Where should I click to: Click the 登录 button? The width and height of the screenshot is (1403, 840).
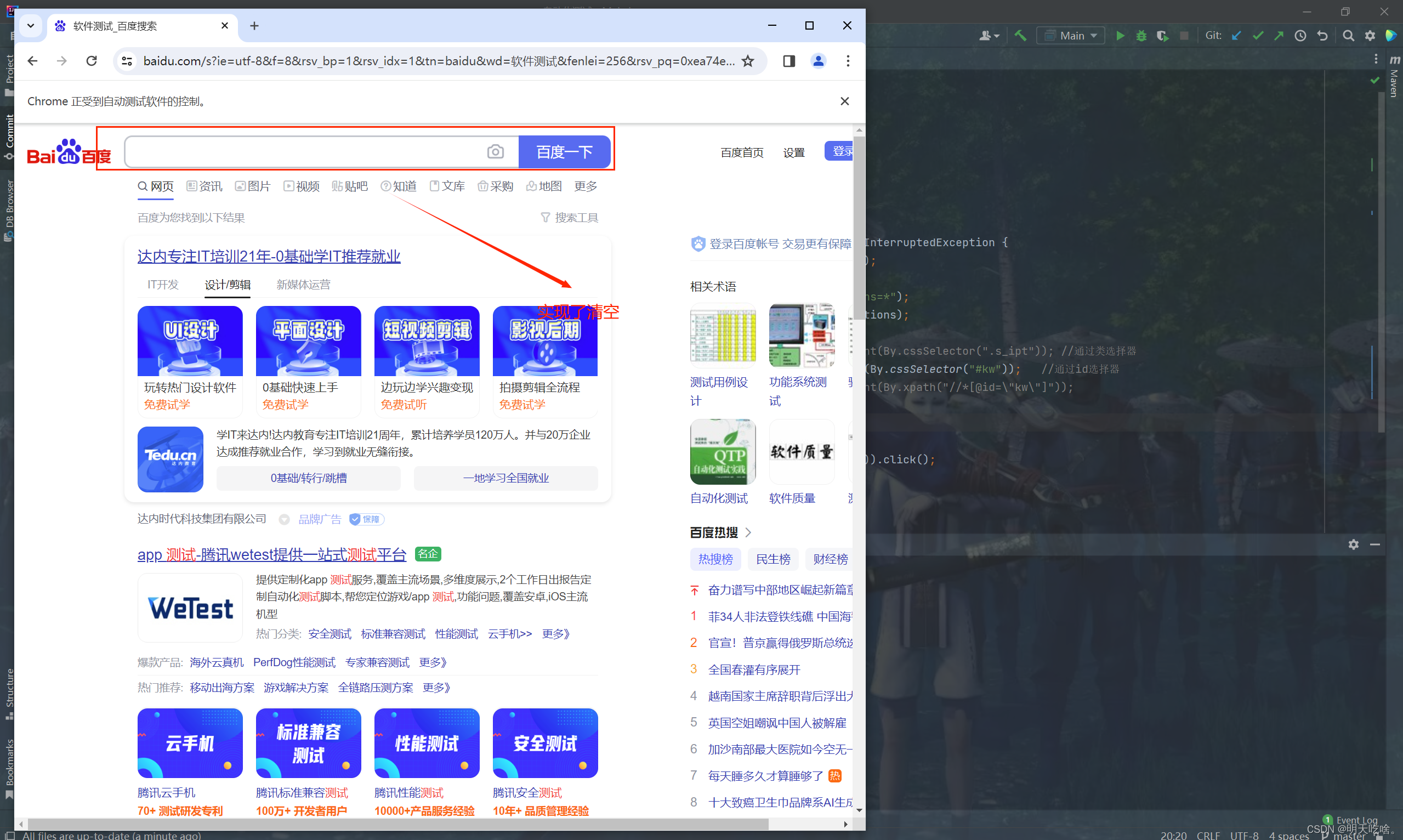tap(839, 151)
